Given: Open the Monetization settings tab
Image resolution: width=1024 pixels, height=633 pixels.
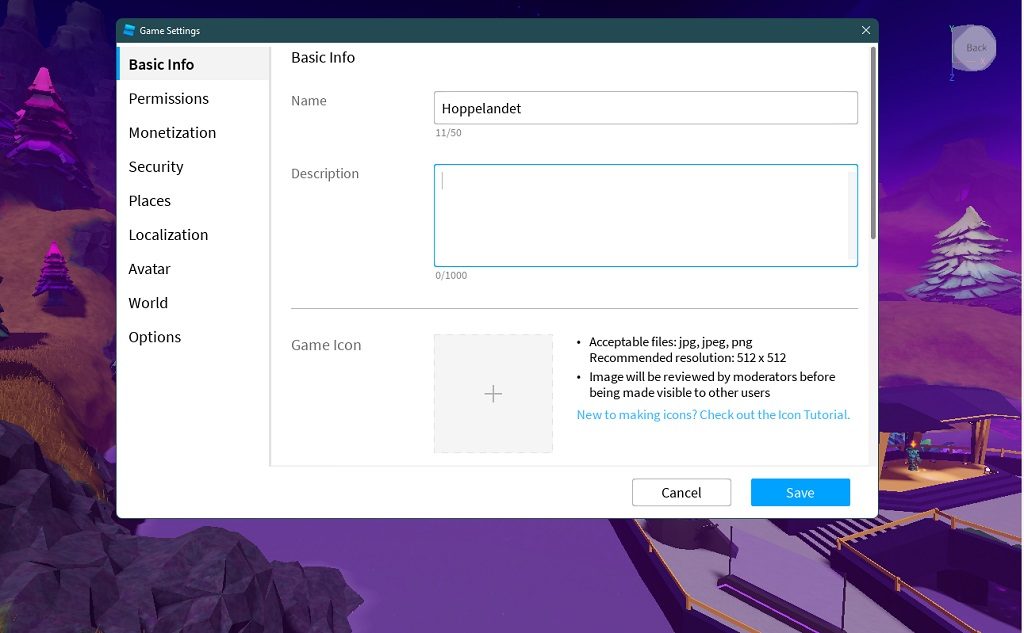Looking at the screenshot, I should tap(193, 132).
